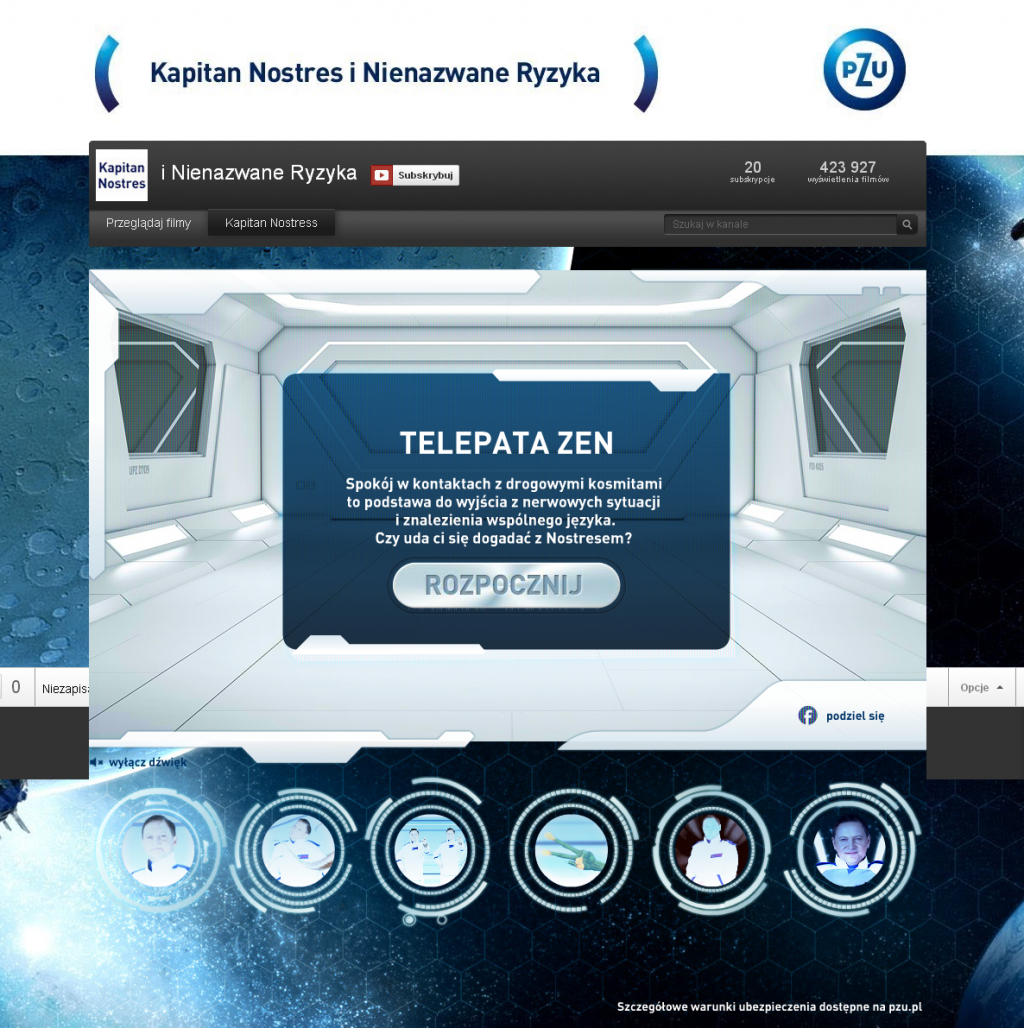Screen dimensions: 1024x1028
Task: Select the first circular captain portrait thumbnail
Action: (160, 851)
